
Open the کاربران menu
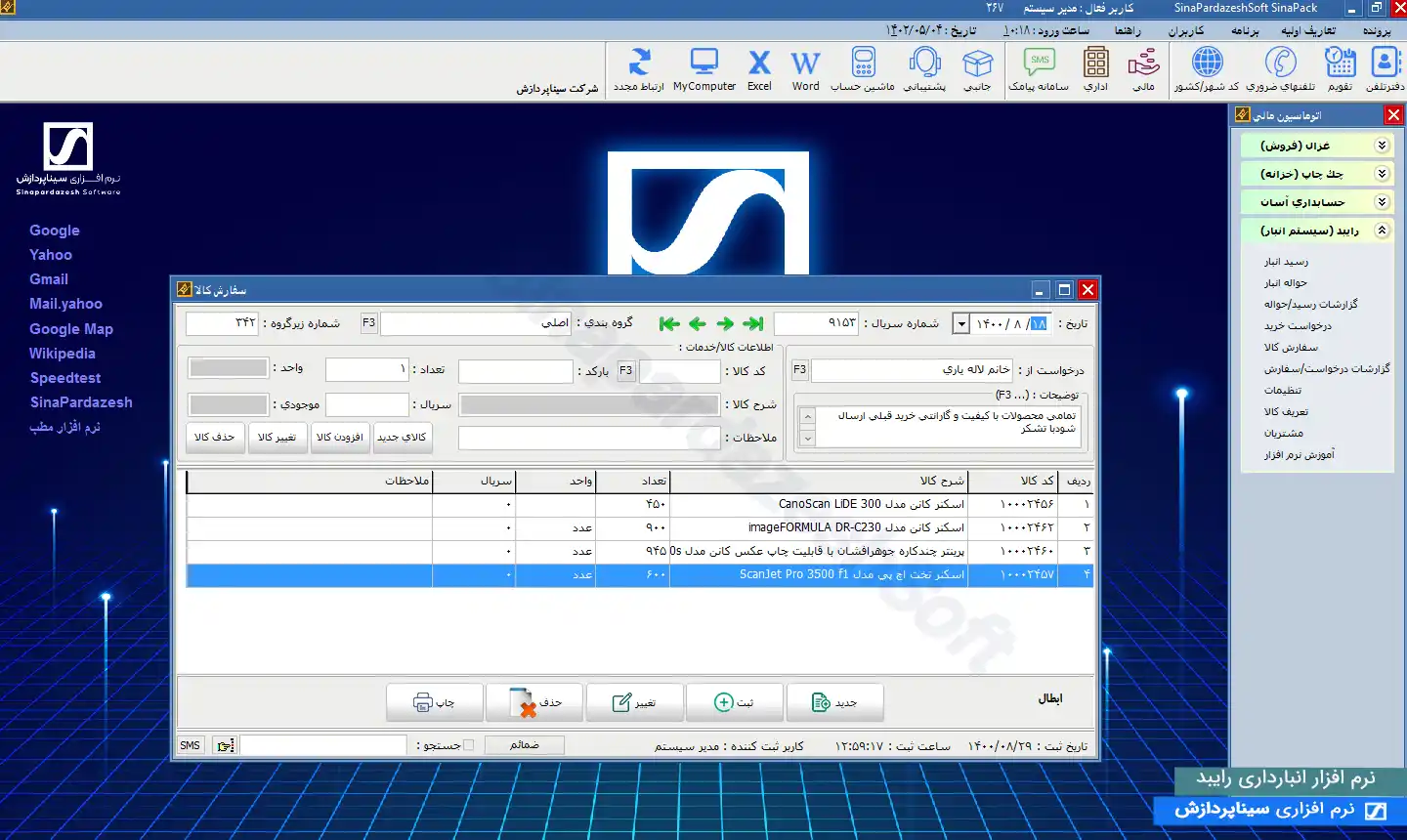[1185, 31]
